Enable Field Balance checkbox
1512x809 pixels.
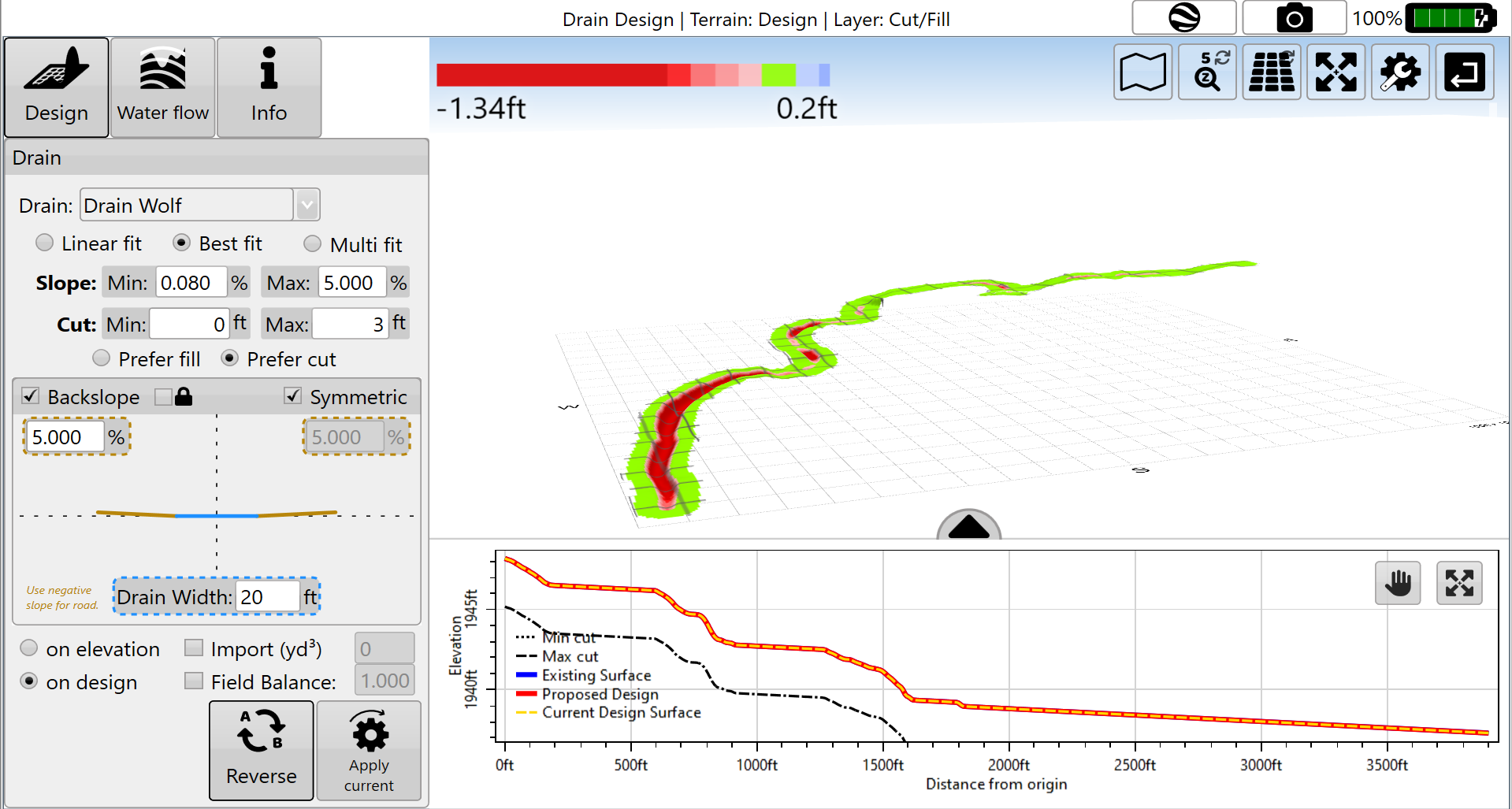tap(194, 681)
